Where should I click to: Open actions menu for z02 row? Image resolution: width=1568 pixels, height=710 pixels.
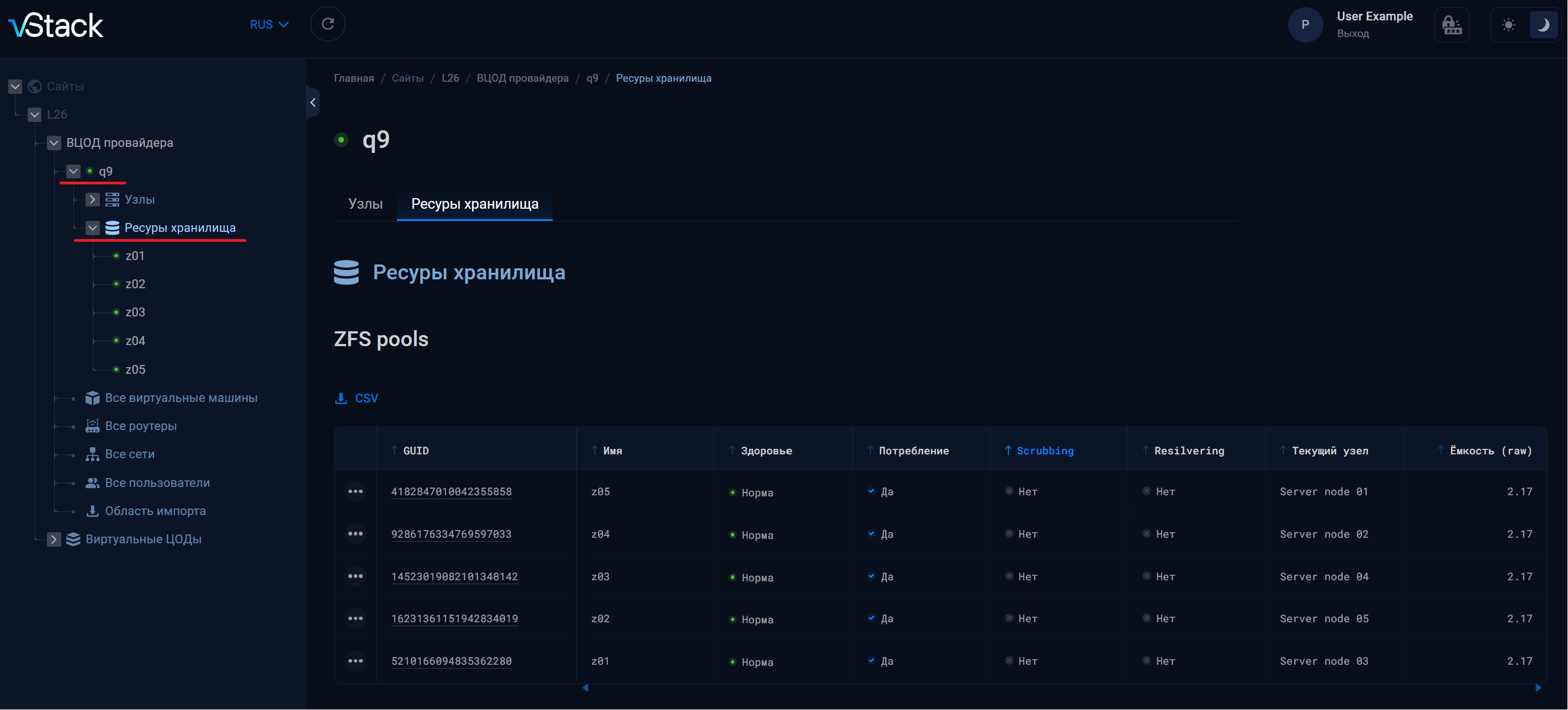356,619
